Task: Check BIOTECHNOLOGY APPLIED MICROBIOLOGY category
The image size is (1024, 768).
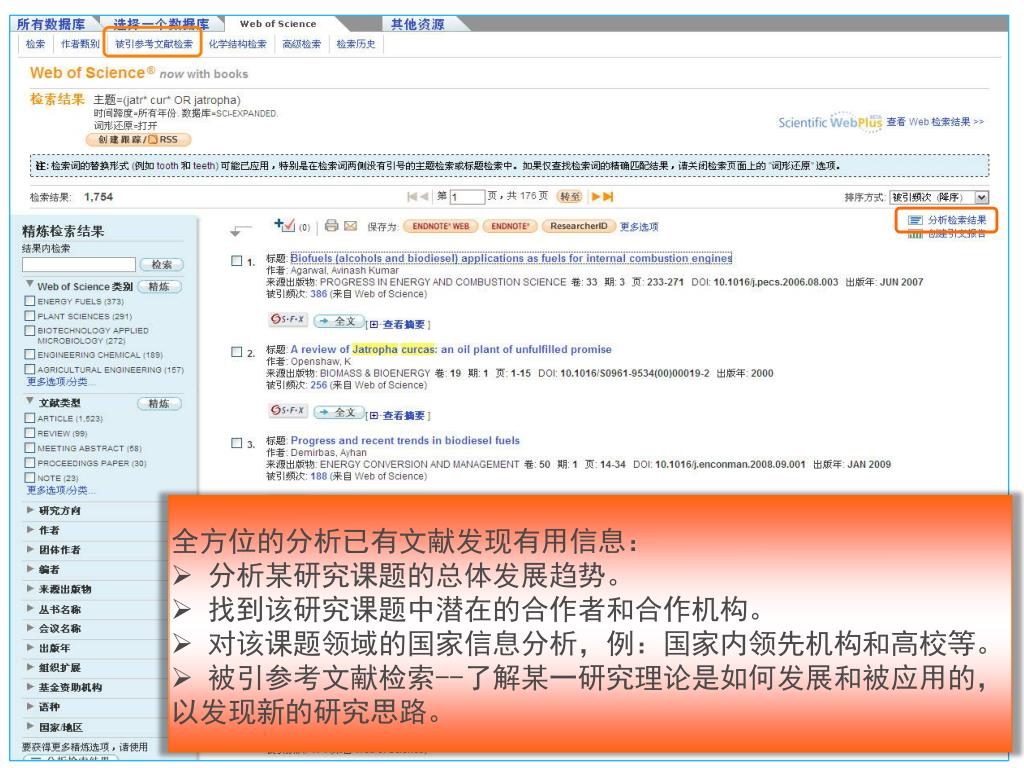Action: coord(29,330)
